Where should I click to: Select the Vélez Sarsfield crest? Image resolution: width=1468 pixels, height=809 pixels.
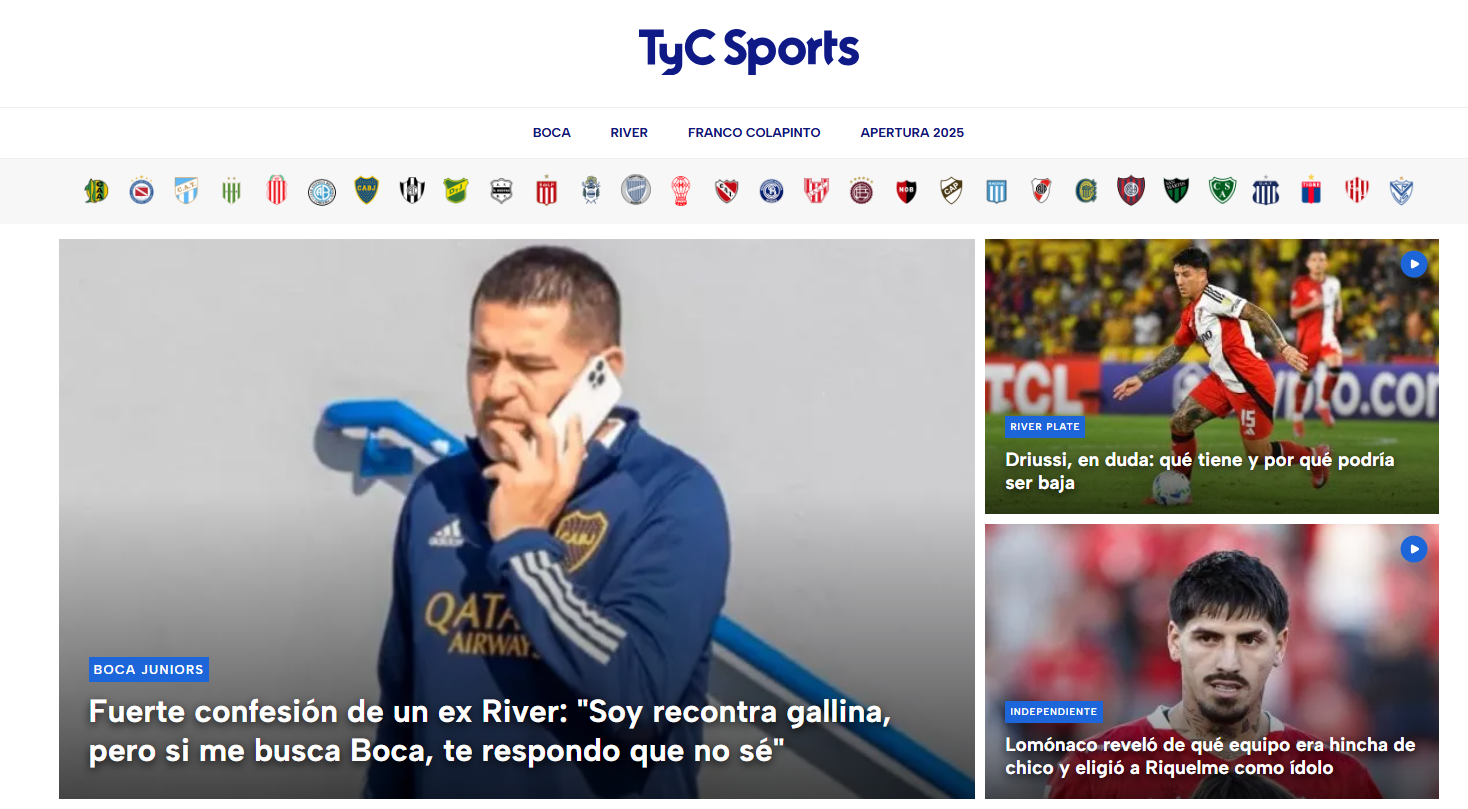pyautogui.click(x=1401, y=191)
